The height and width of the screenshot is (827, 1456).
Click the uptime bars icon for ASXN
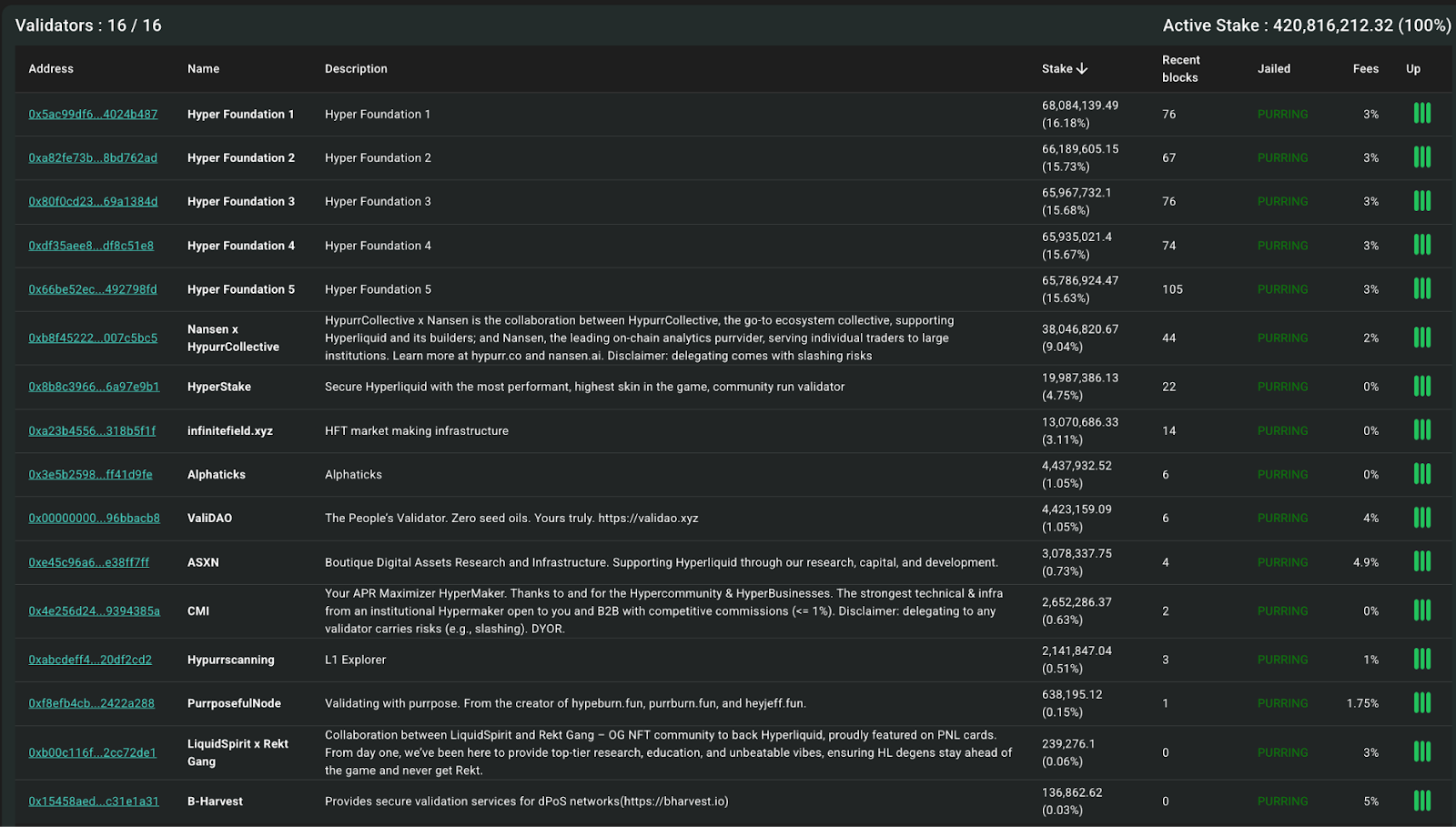(x=1421, y=562)
